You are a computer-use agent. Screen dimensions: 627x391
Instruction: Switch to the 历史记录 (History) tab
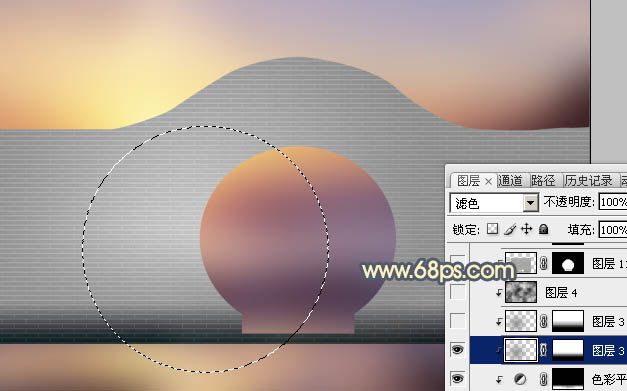click(588, 181)
